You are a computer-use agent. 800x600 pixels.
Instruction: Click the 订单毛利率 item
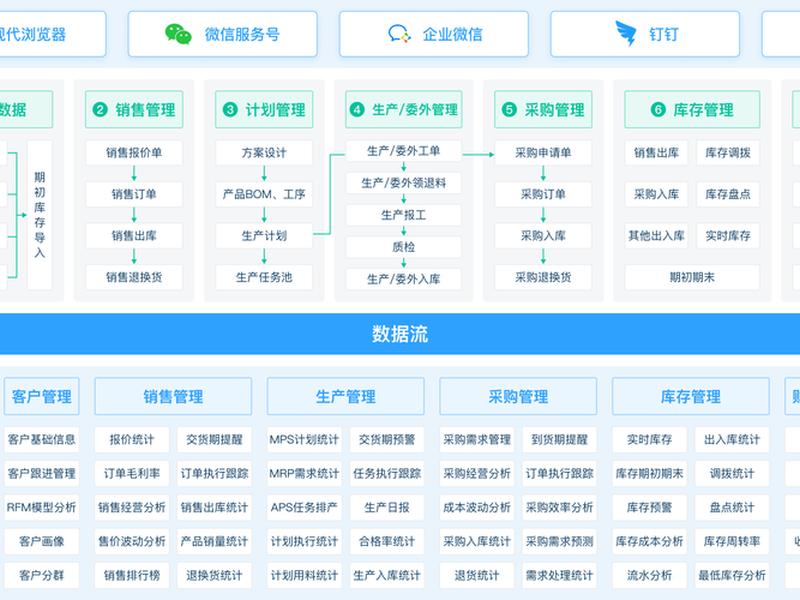tap(132, 473)
